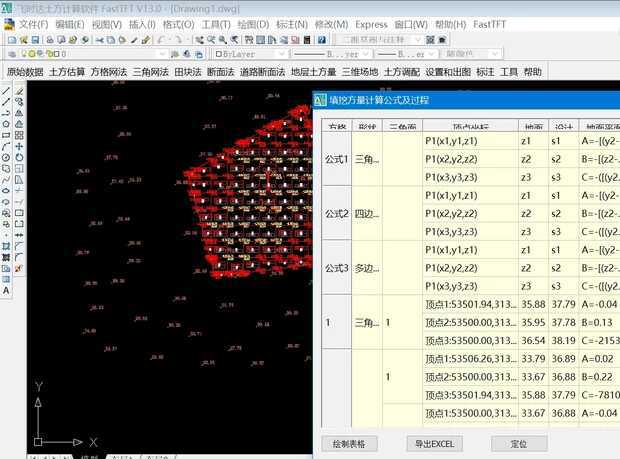The height and width of the screenshot is (459, 620).
Task: Select the A=0.02 cell
Action: [x=599, y=359]
